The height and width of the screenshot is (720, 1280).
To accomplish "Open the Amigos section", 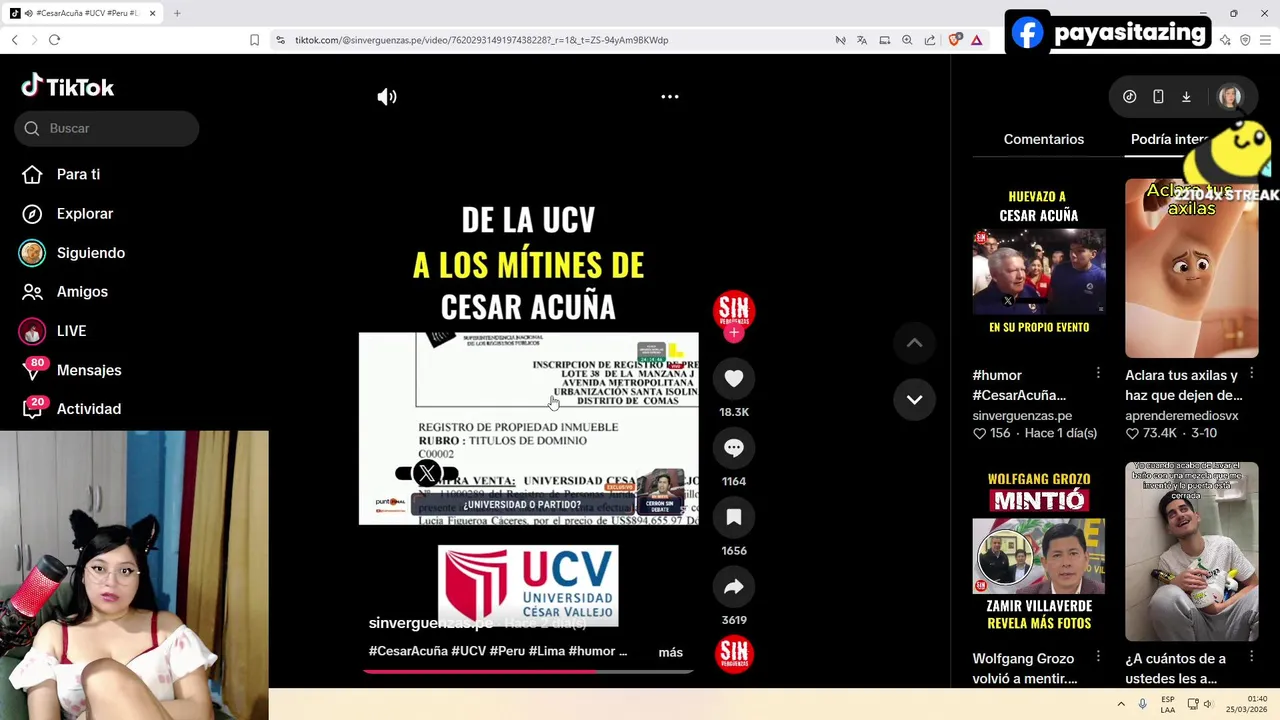I will [65, 292].
